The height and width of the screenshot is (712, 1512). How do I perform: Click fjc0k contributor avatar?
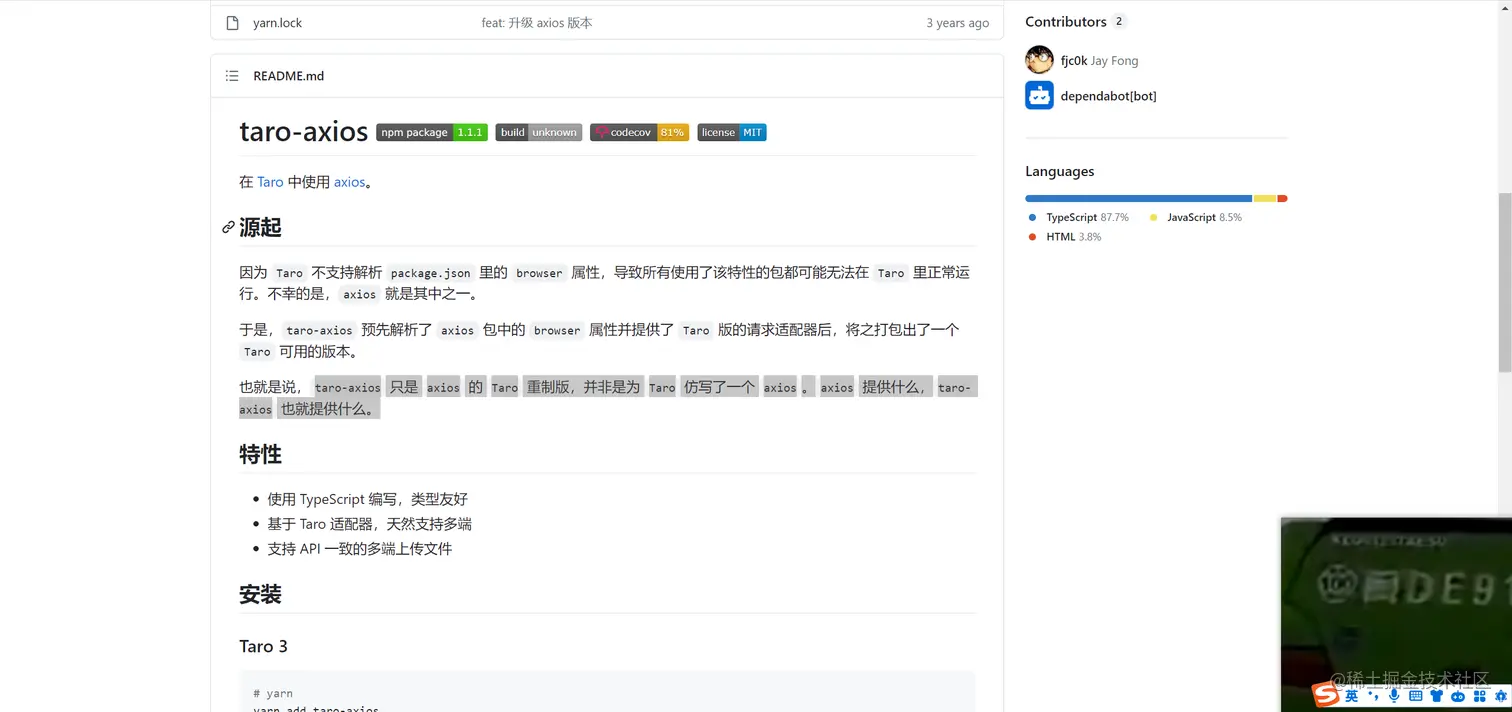click(x=1039, y=60)
